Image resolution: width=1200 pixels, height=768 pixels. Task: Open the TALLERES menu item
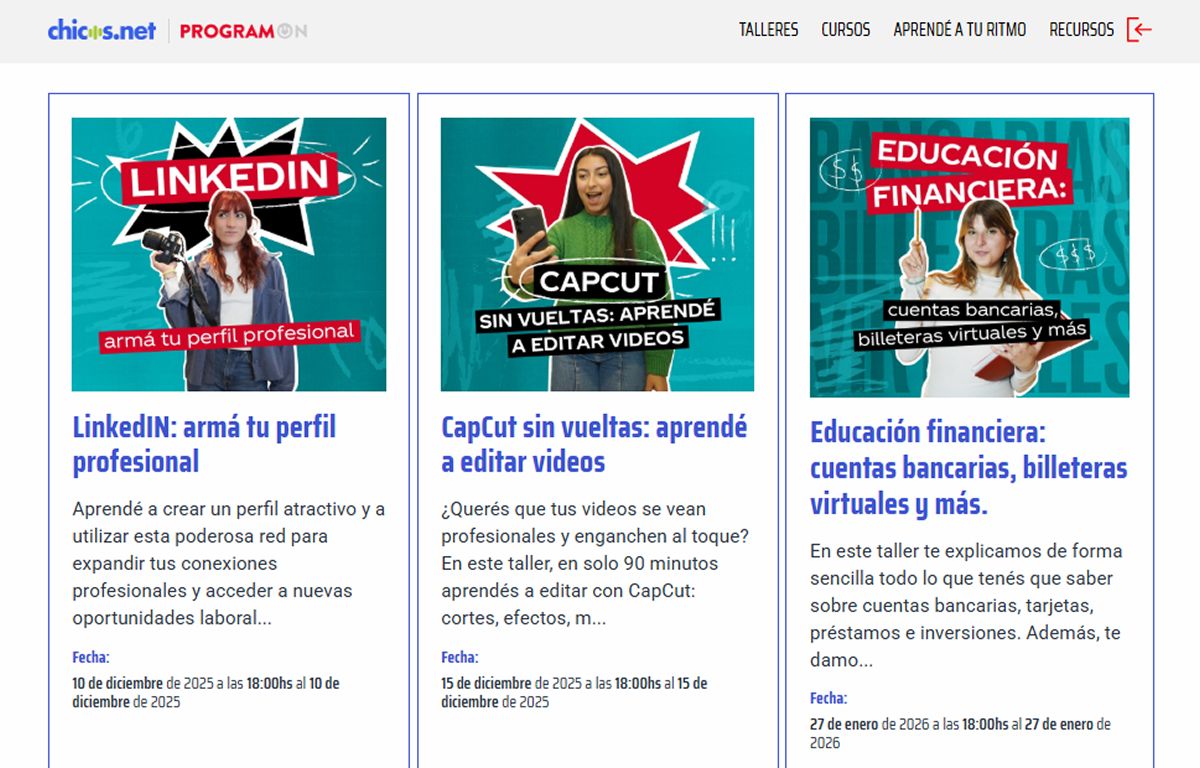coord(768,30)
